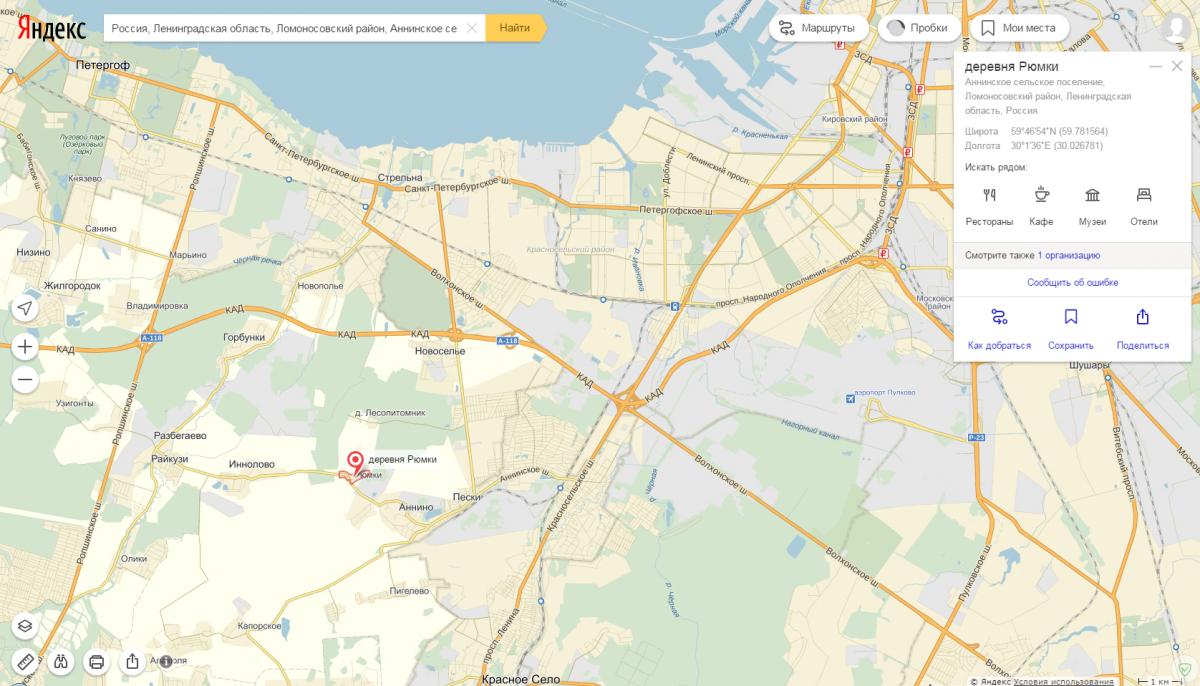Zoom out with the minus button
This screenshot has height=686, width=1200.
[x=26, y=380]
